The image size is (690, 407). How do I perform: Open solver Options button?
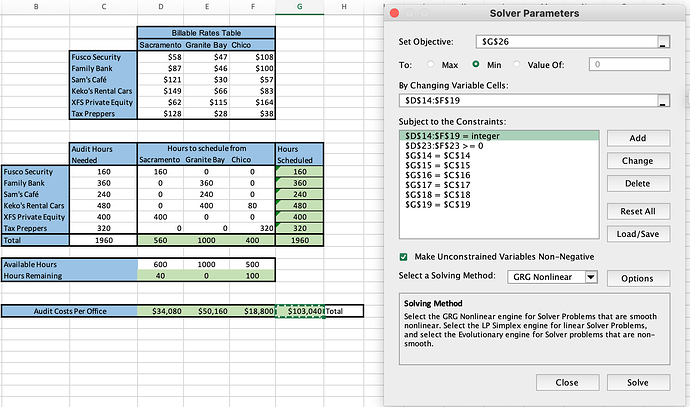(638, 279)
